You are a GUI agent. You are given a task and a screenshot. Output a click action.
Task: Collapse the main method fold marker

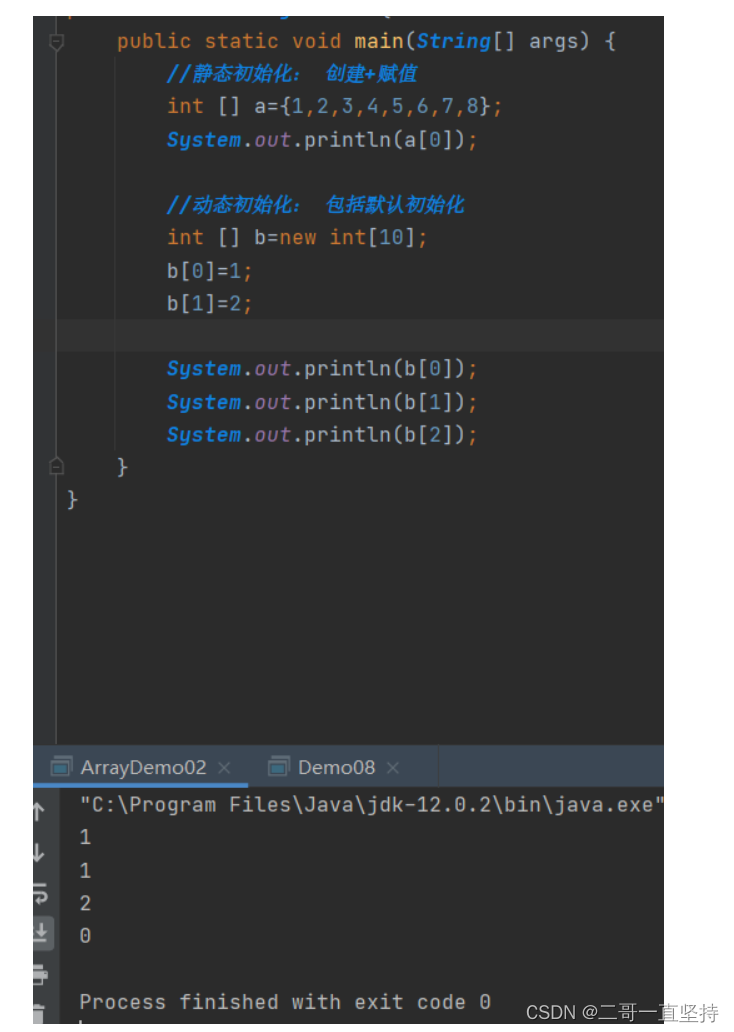pos(57,42)
